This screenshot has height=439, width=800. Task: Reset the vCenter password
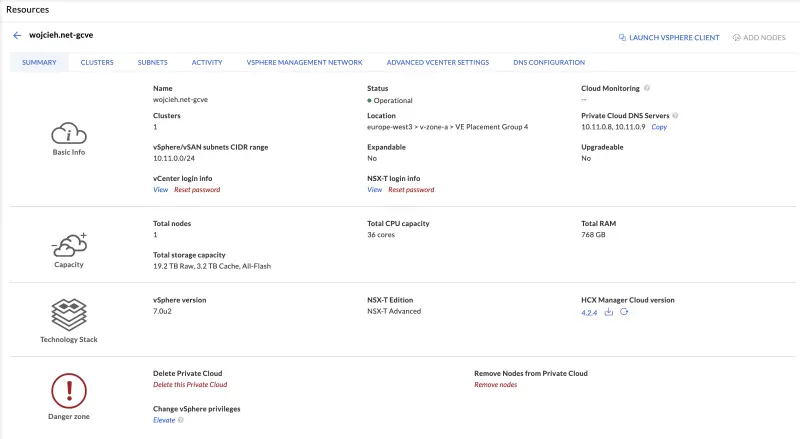(197, 189)
